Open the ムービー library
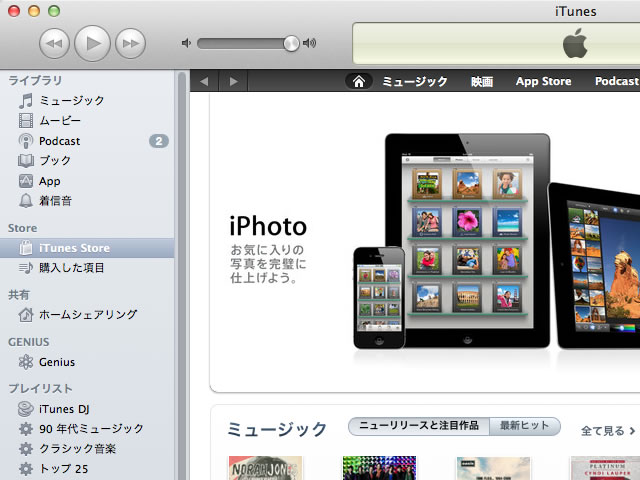Image resolution: width=640 pixels, height=480 pixels. tap(87, 120)
